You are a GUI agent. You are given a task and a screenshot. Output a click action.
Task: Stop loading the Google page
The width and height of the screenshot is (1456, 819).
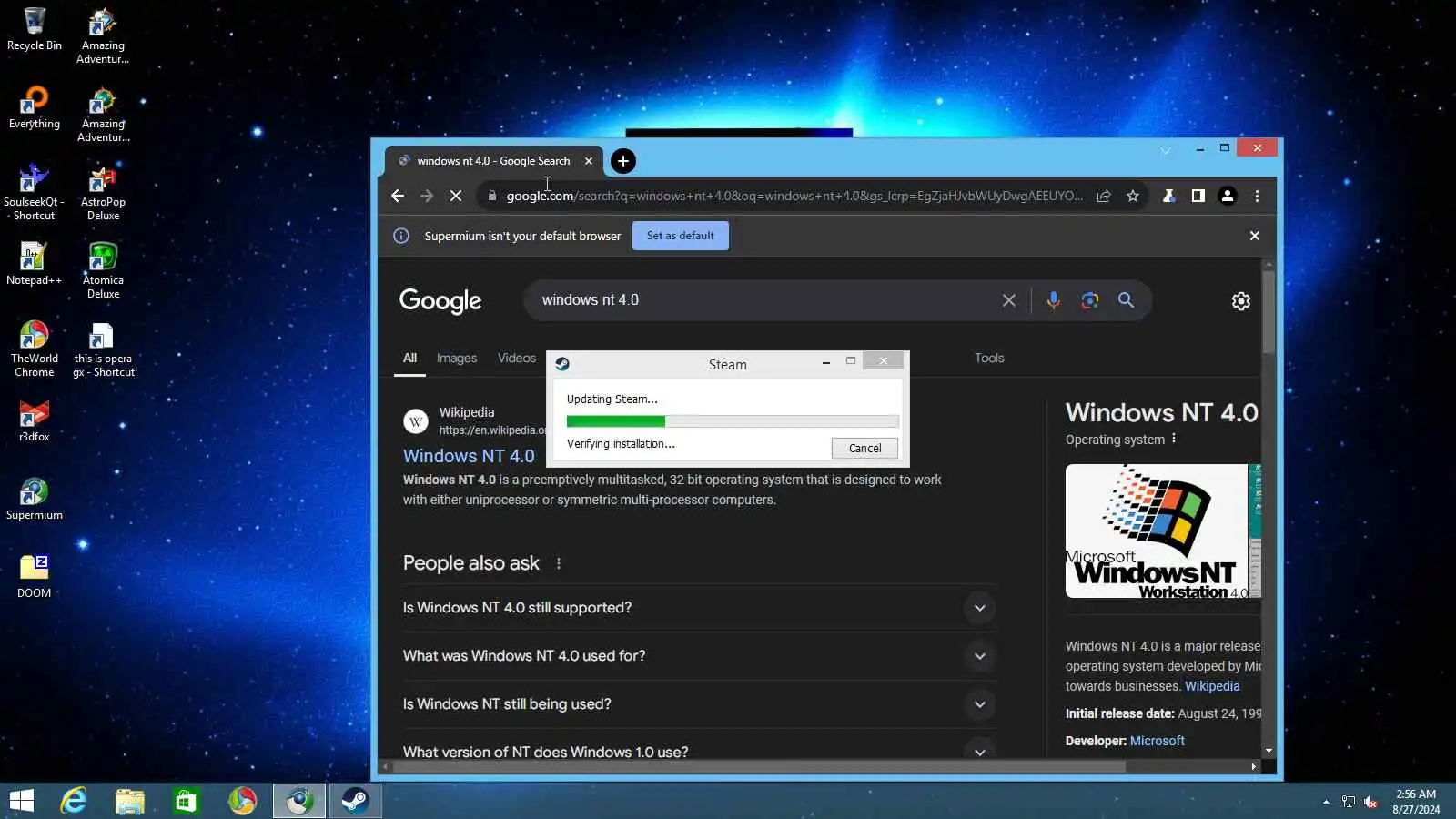coord(456,196)
